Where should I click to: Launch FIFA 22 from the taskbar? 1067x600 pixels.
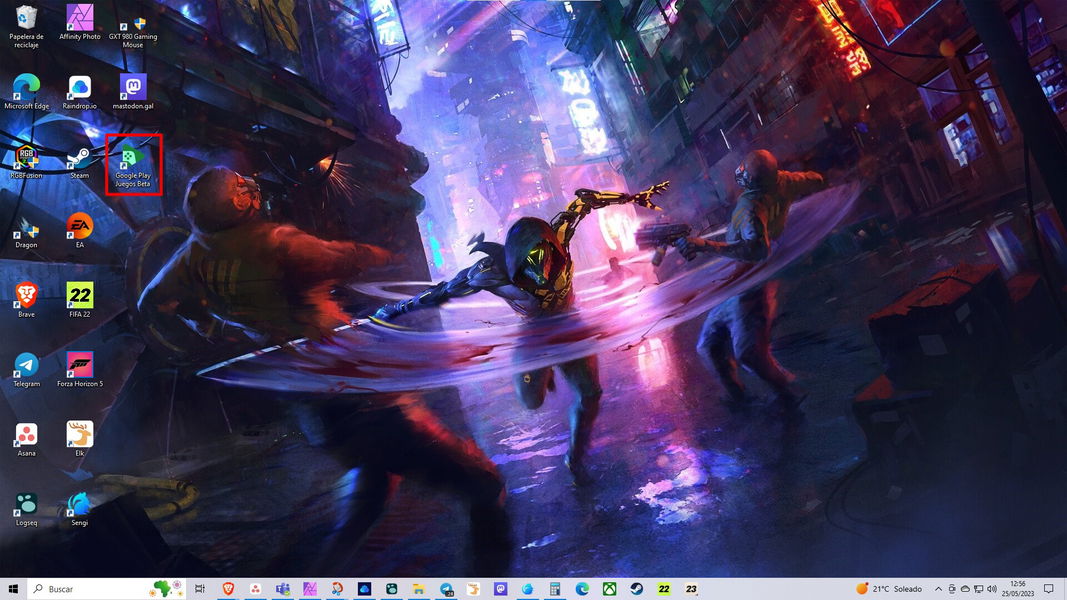pos(663,589)
